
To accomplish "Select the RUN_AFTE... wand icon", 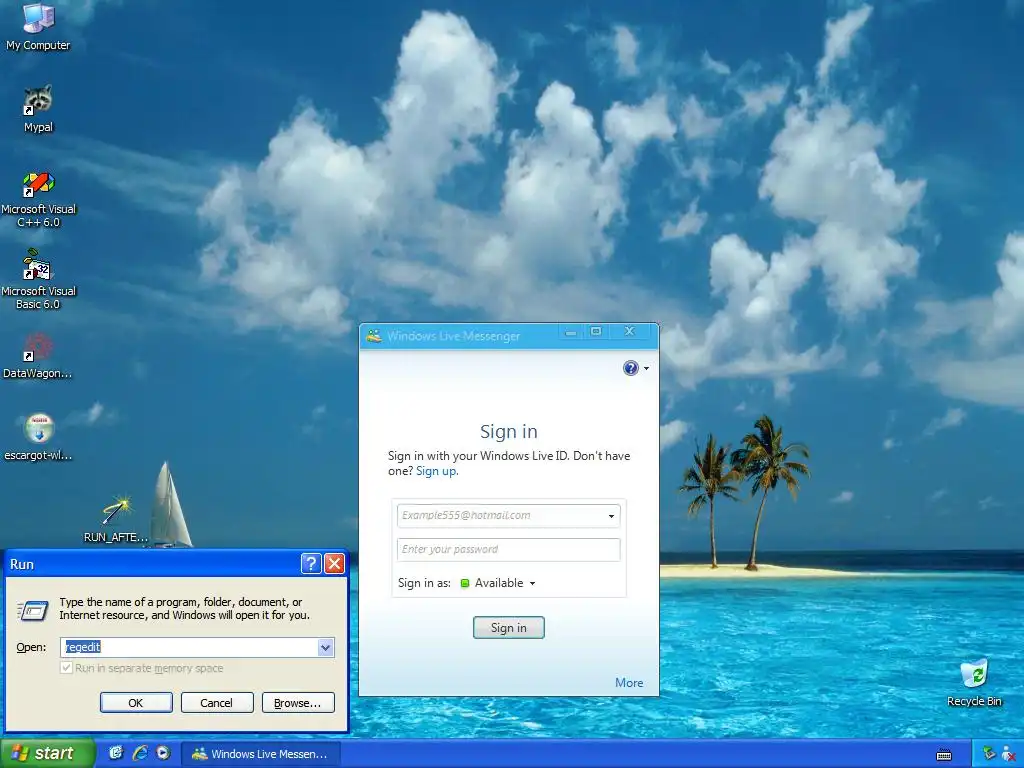I will tap(116, 519).
